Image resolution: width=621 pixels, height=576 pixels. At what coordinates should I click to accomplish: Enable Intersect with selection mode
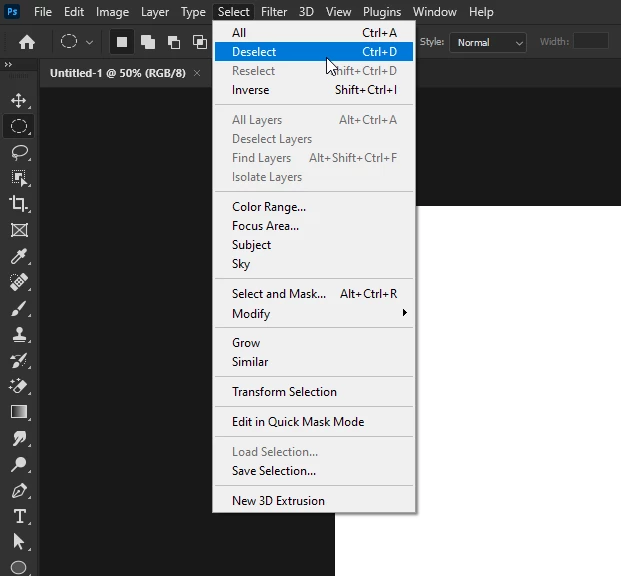click(199, 42)
